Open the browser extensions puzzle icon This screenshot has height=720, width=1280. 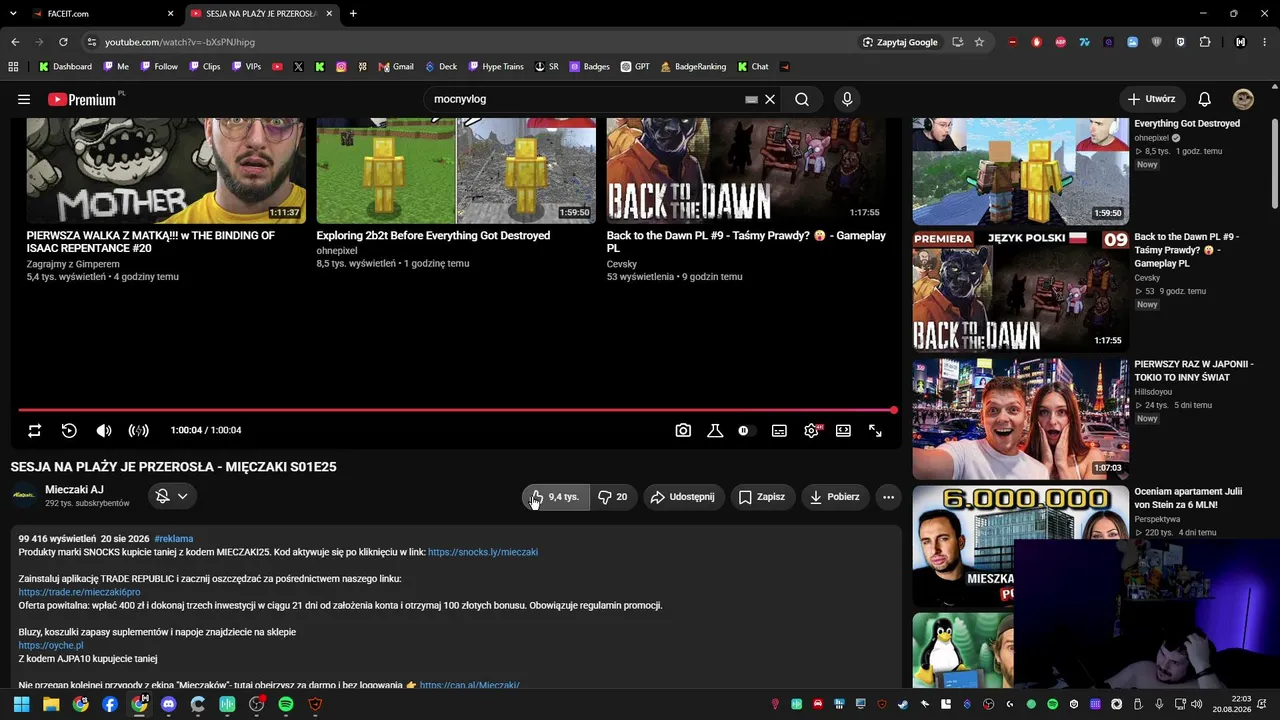[1205, 42]
